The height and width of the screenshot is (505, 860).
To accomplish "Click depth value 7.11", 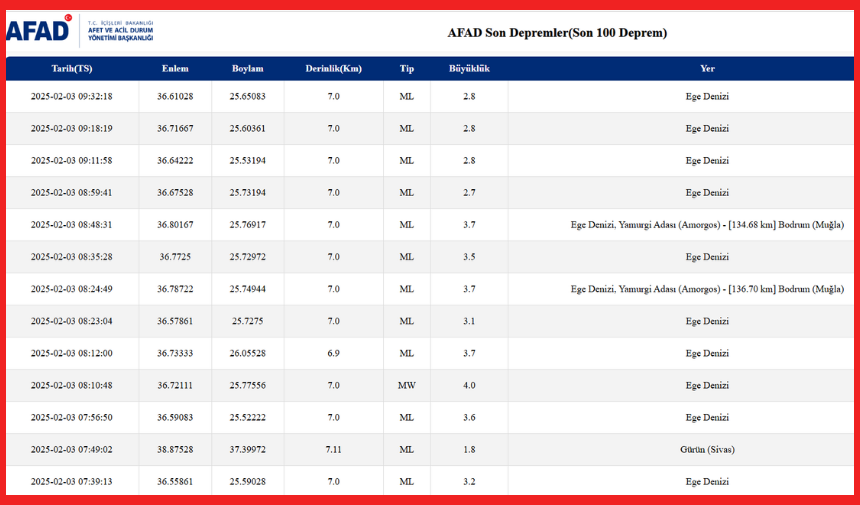I will pos(333,450).
